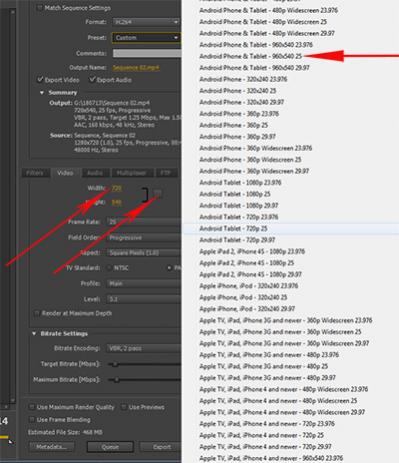Select Android Phone - 360p 29.97 preset
The image size is (399, 463).
[x=238, y=137]
